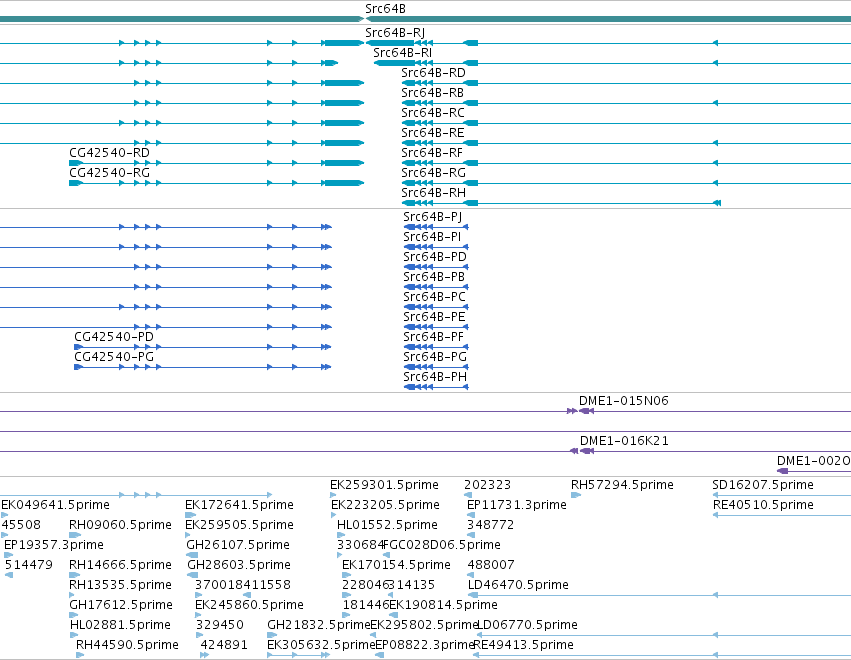Select coding sequence Src64B-PI
Screen dimensions: 851x660
click(x=432, y=237)
